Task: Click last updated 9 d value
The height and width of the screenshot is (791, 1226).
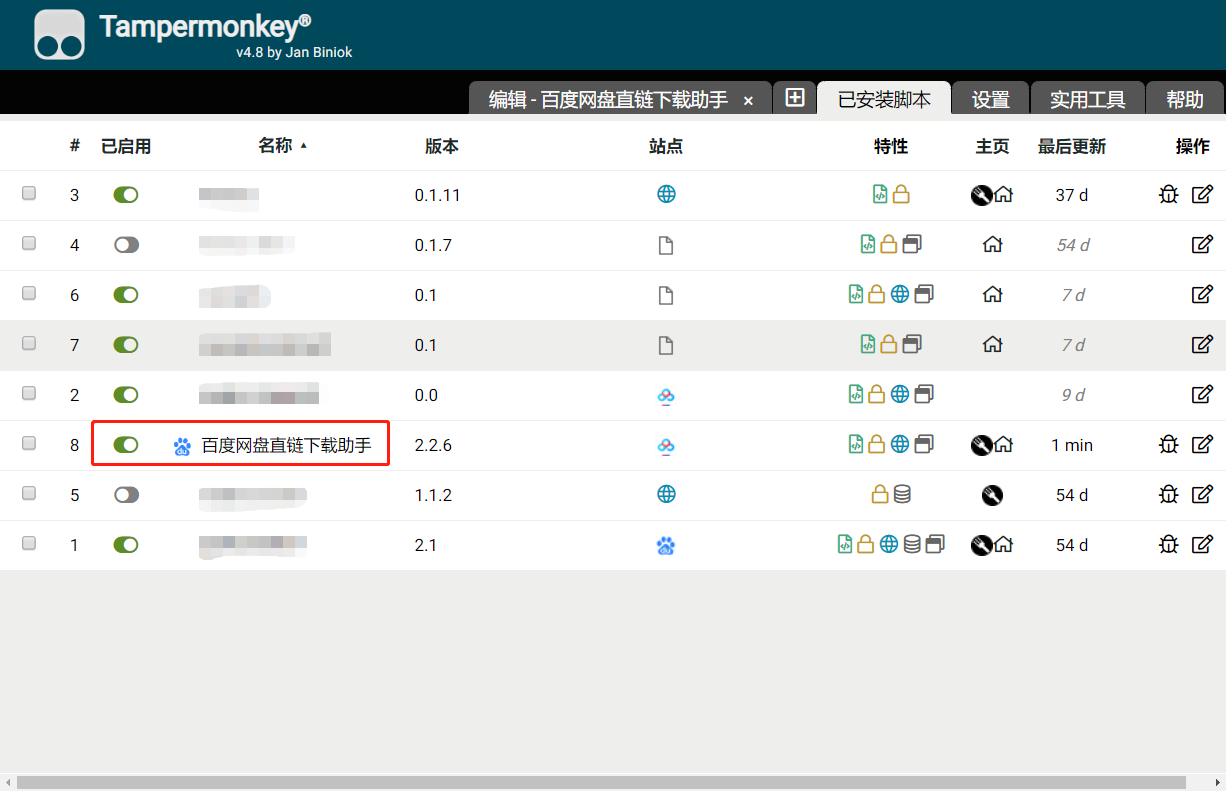Action: coord(1073,395)
